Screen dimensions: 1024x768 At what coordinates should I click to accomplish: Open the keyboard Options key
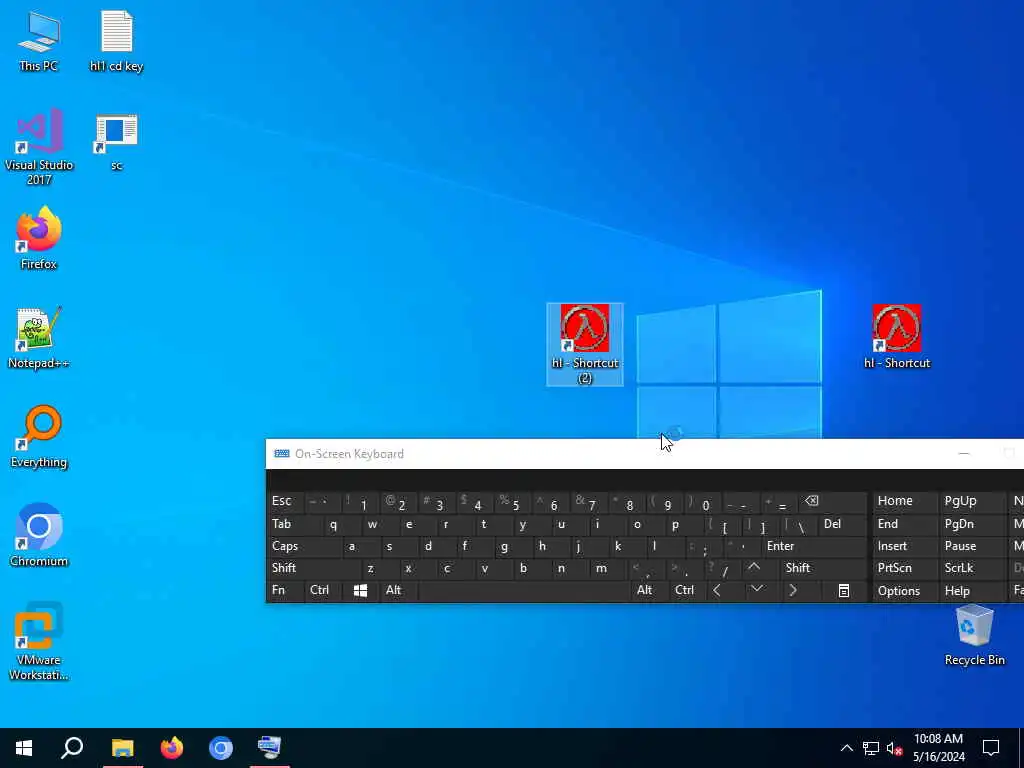click(x=904, y=591)
